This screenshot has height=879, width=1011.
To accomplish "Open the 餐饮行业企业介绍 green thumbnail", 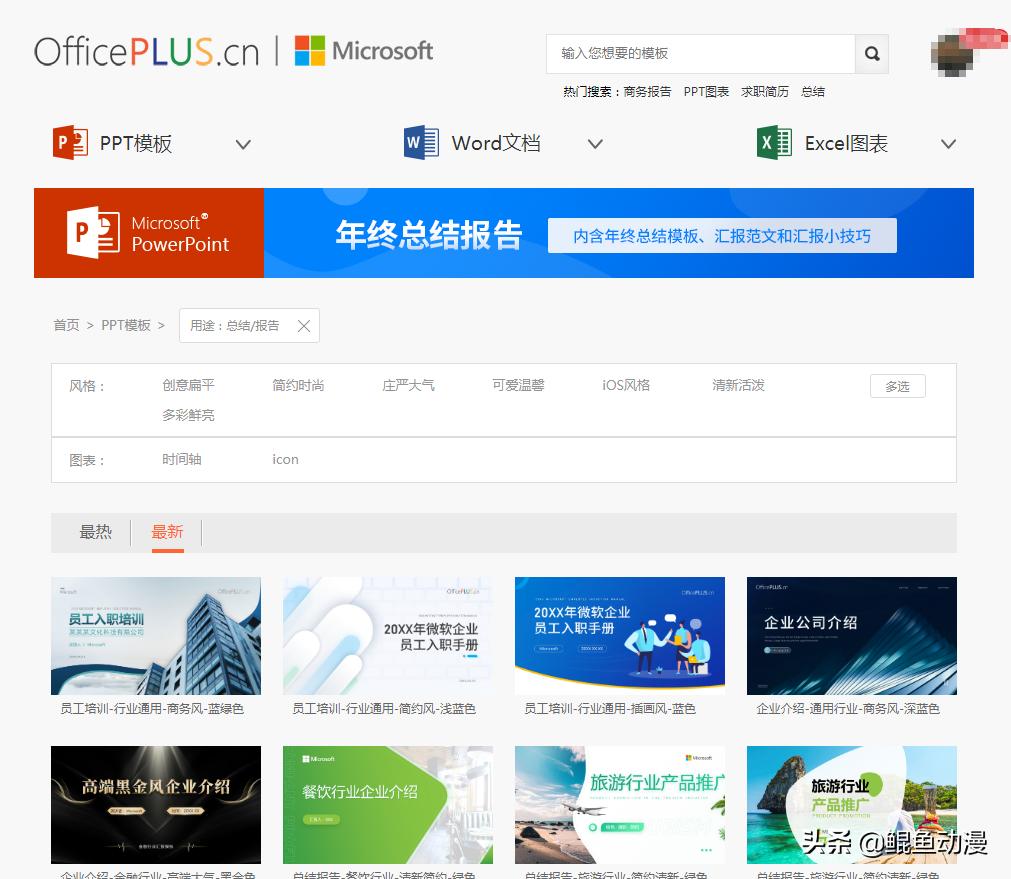I will point(388,805).
